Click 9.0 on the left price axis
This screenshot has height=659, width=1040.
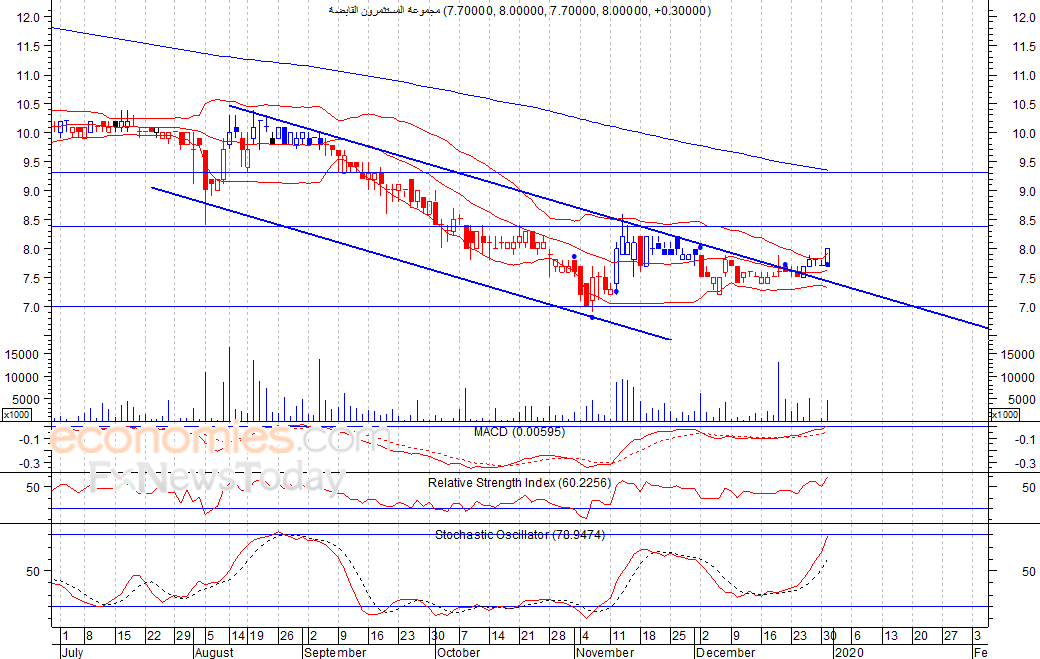[32, 192]
